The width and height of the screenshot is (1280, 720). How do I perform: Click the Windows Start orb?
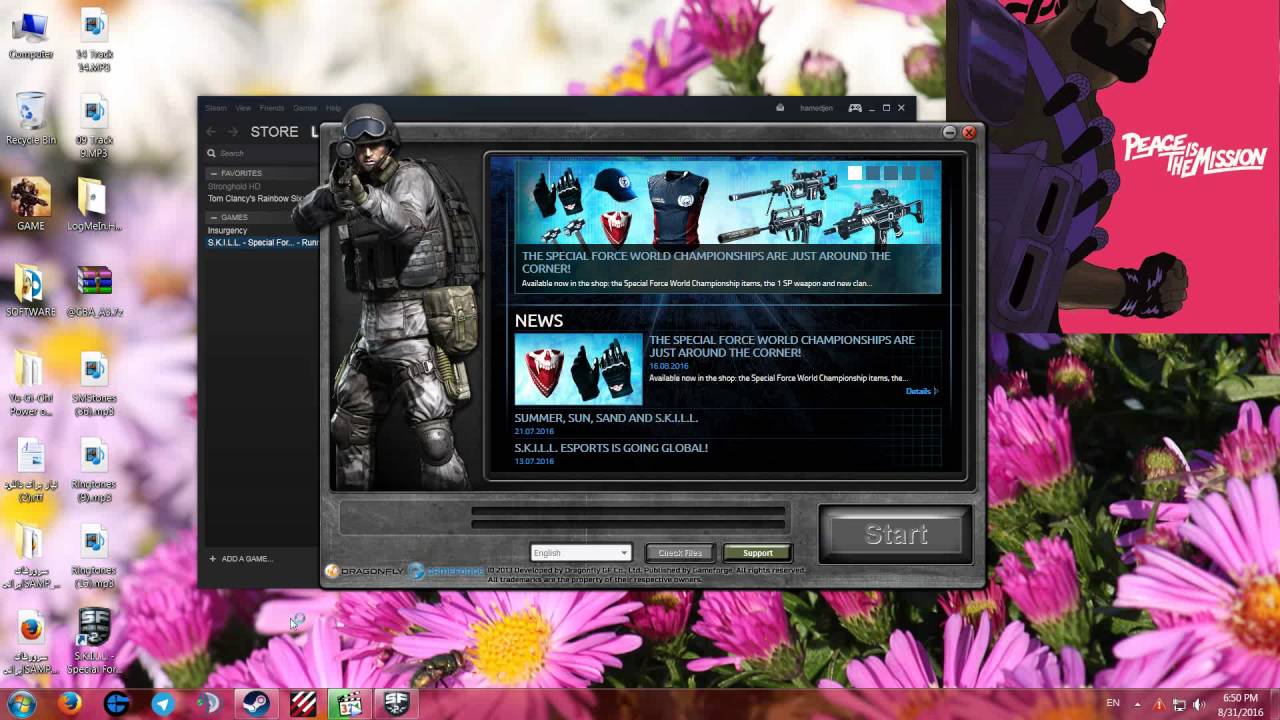click(22, 704)
